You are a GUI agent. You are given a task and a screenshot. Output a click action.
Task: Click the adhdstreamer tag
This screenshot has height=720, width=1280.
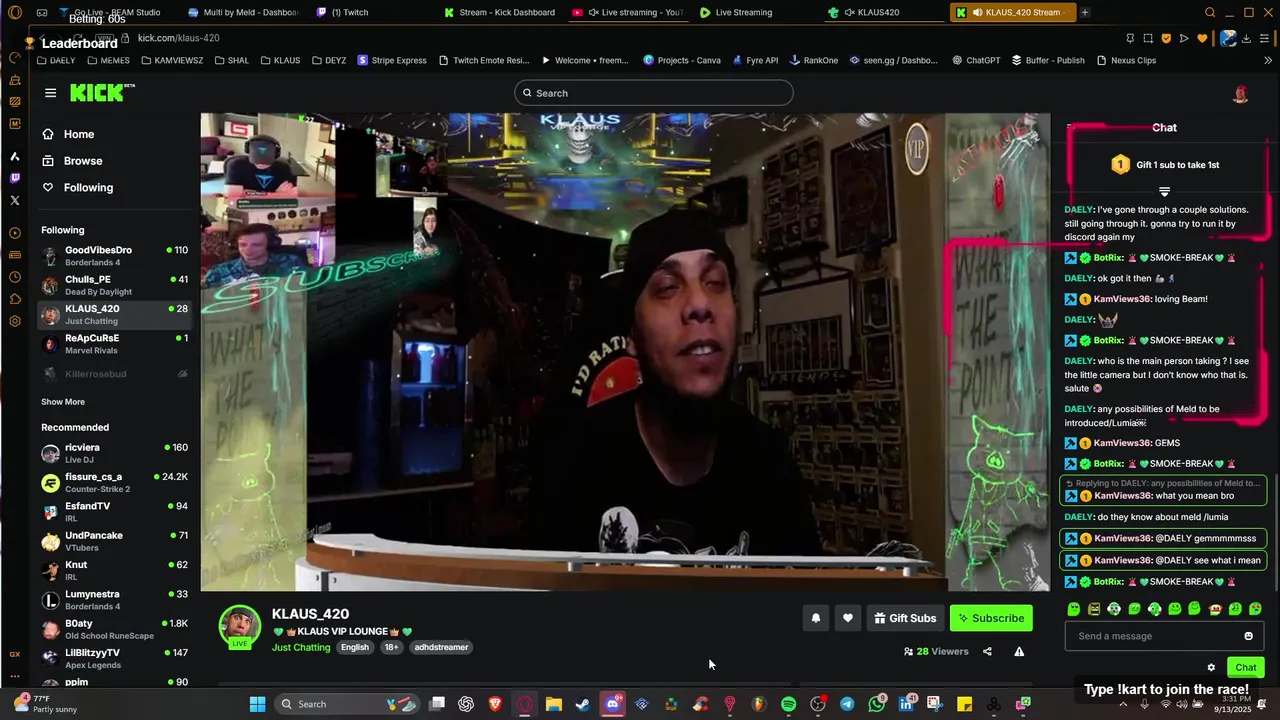pyautogui.click(x=441, y=647)
